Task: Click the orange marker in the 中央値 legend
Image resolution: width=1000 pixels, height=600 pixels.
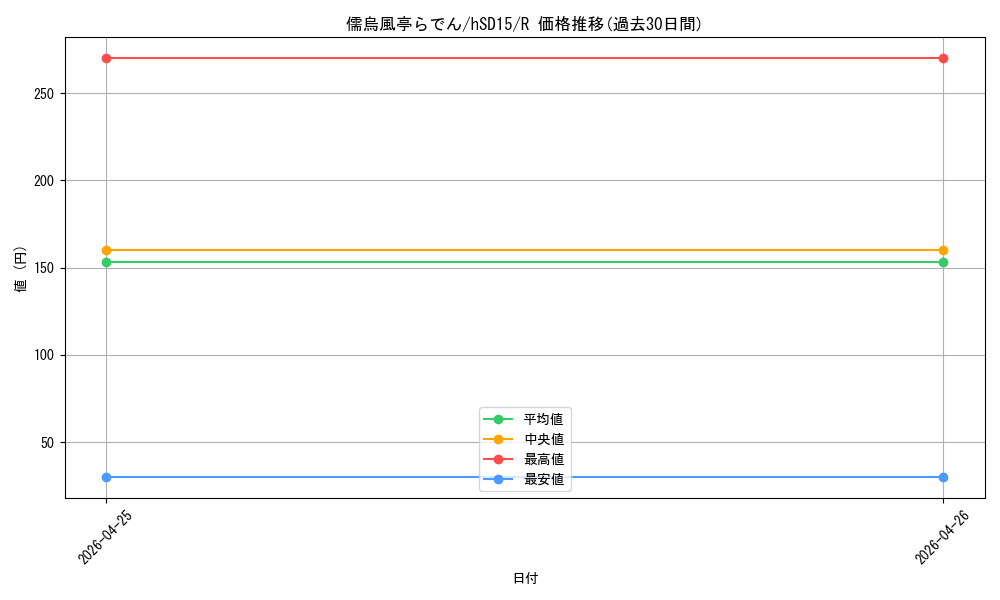Action: (x=498, y=439)
